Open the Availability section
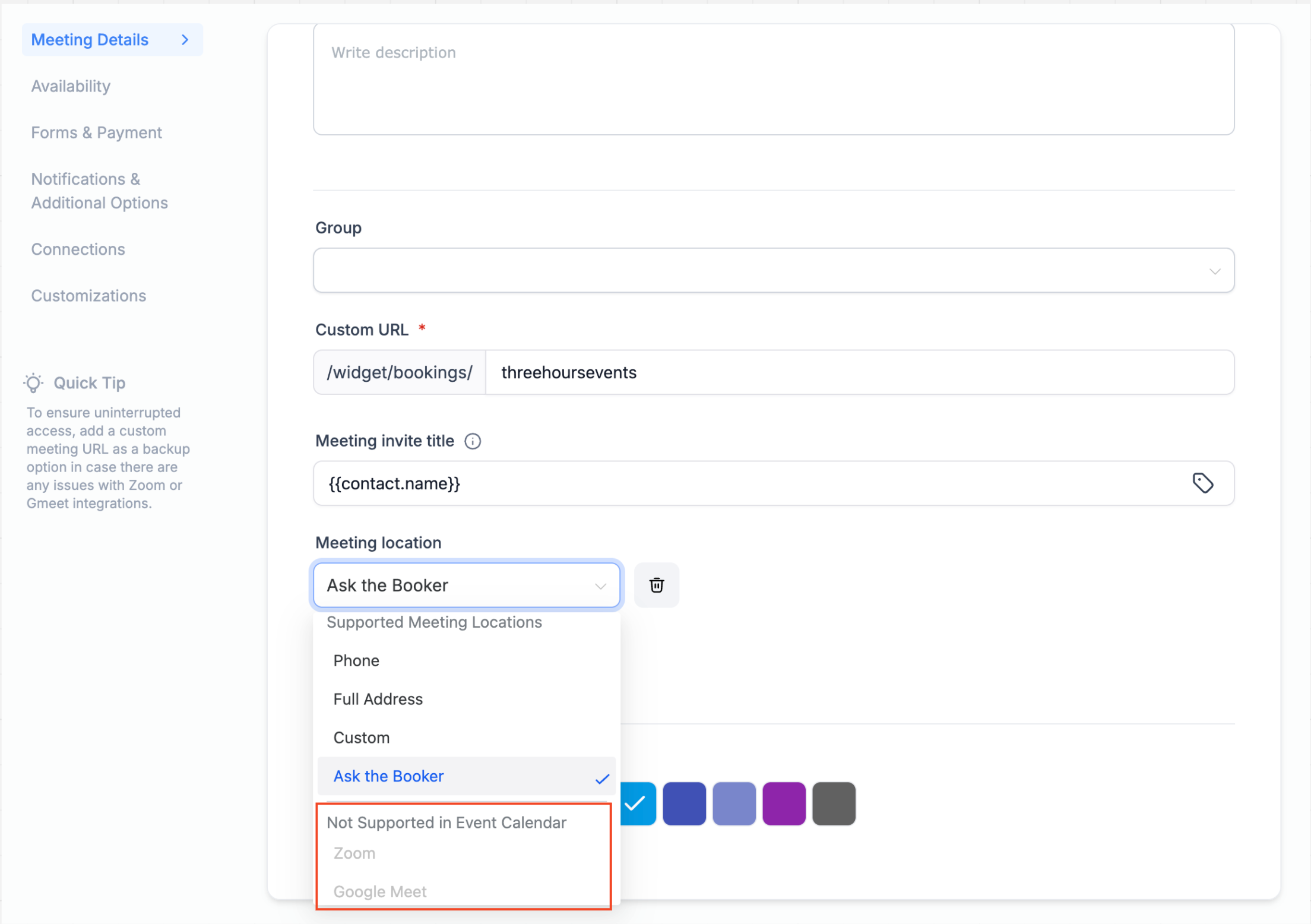This screenshot has height=924, width=1311. (71, 86)
